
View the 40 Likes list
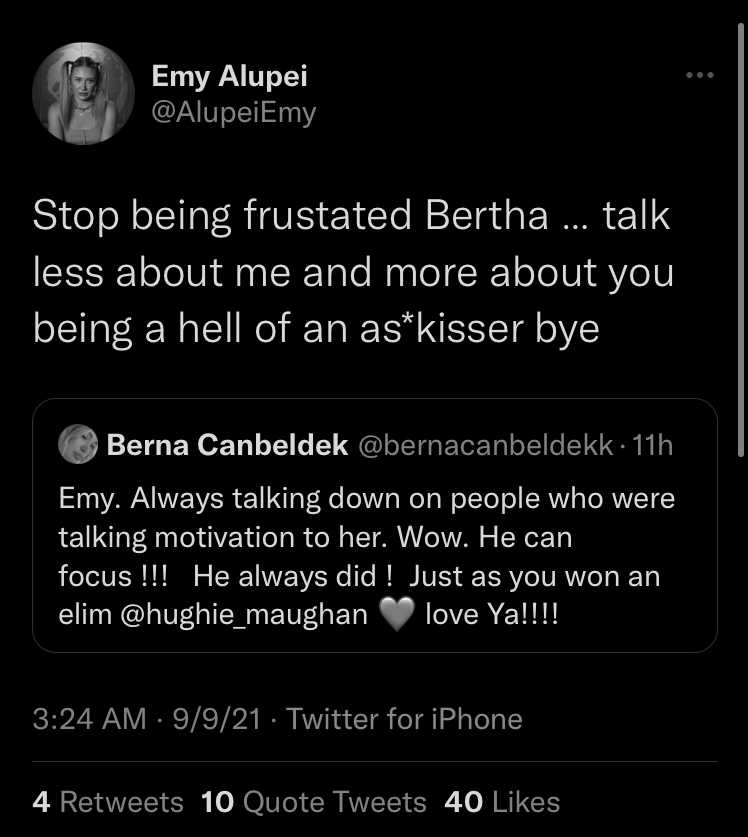(502, 802)
